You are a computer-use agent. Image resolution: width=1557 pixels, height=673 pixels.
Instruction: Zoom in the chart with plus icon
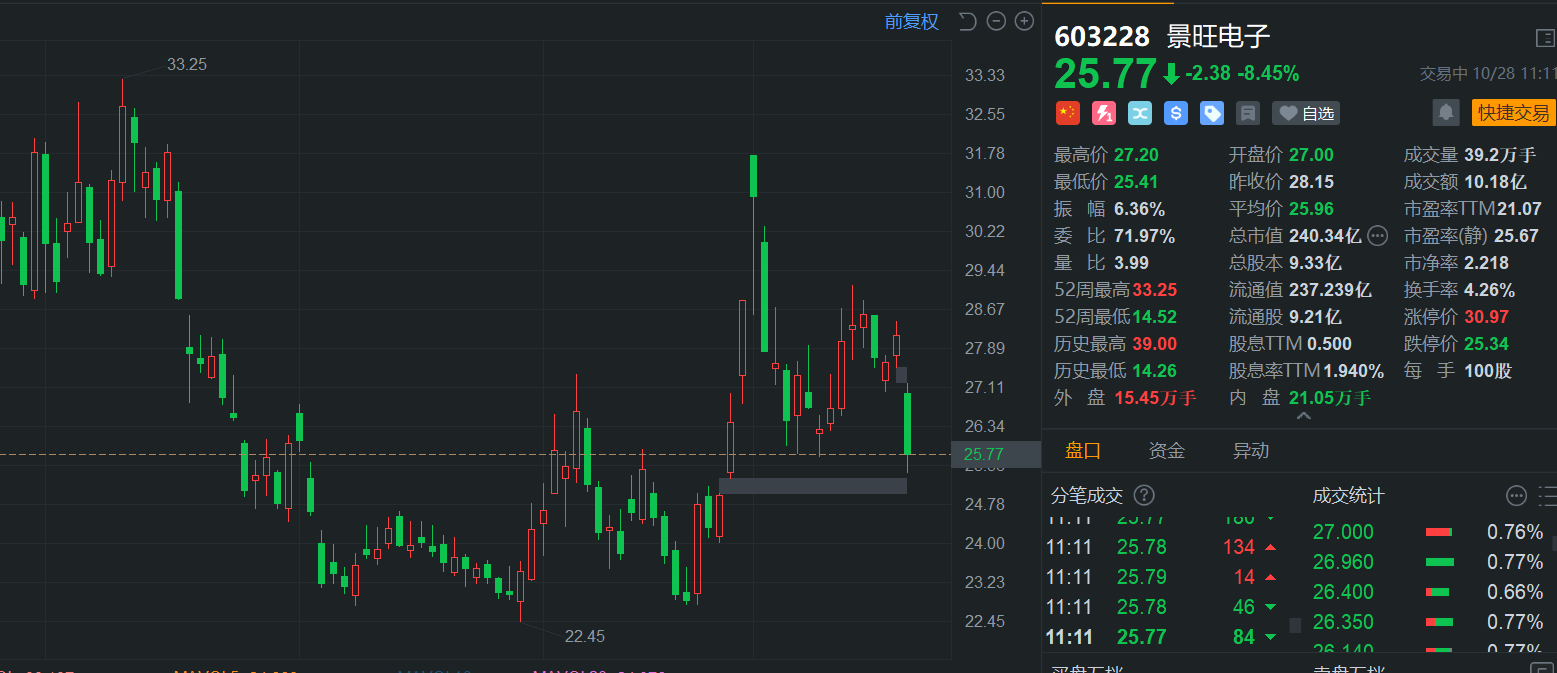point(1024,21)
